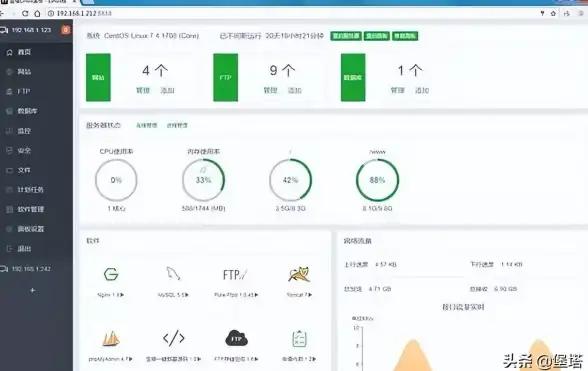
Task: Click 添加 under the 1 个 database count
Action: pos(422,90)
